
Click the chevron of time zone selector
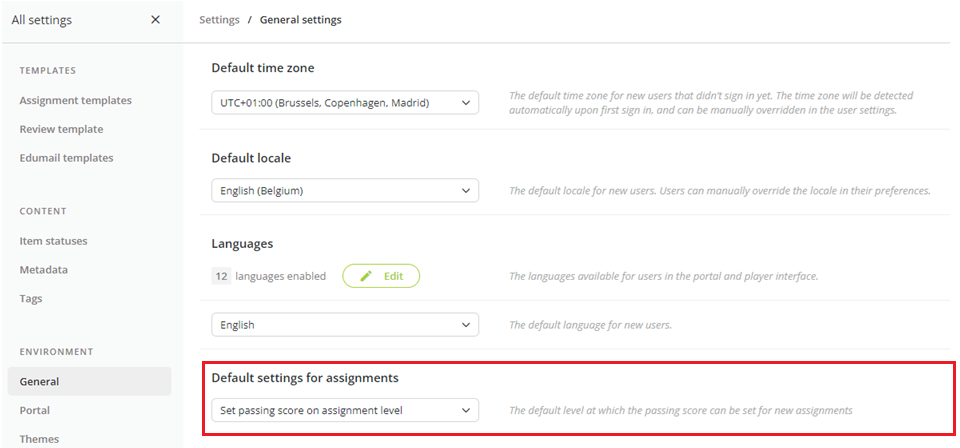466,103
